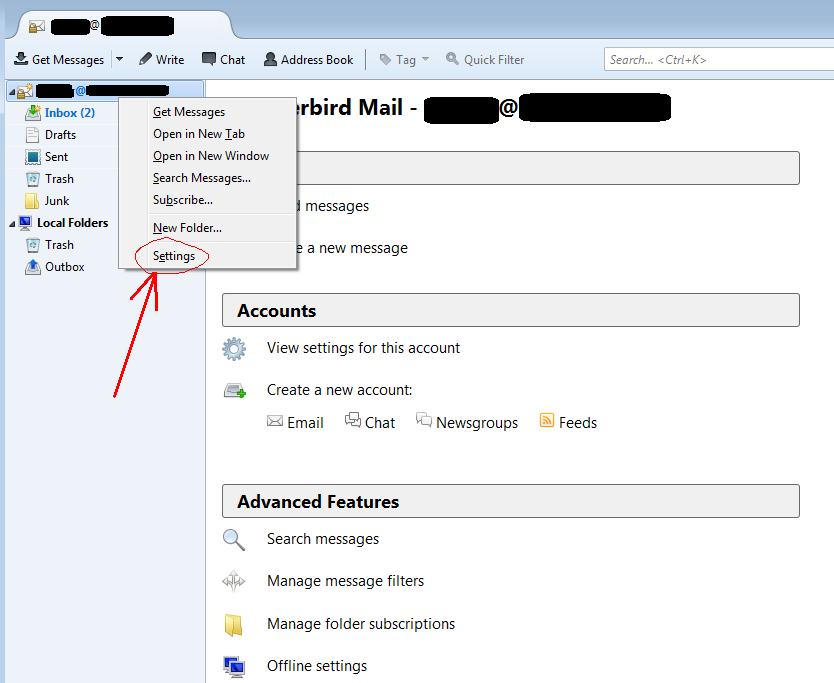This screenshot has height=683, width=834.
Task: Open the Address Book
Action: (308, 60)
